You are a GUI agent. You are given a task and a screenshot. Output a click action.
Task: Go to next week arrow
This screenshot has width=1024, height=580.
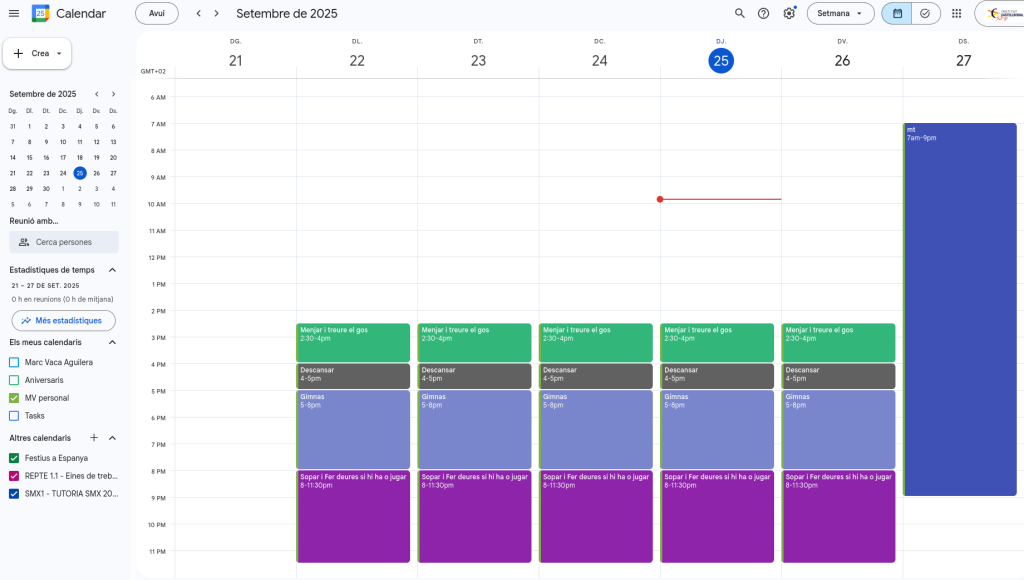218,13
